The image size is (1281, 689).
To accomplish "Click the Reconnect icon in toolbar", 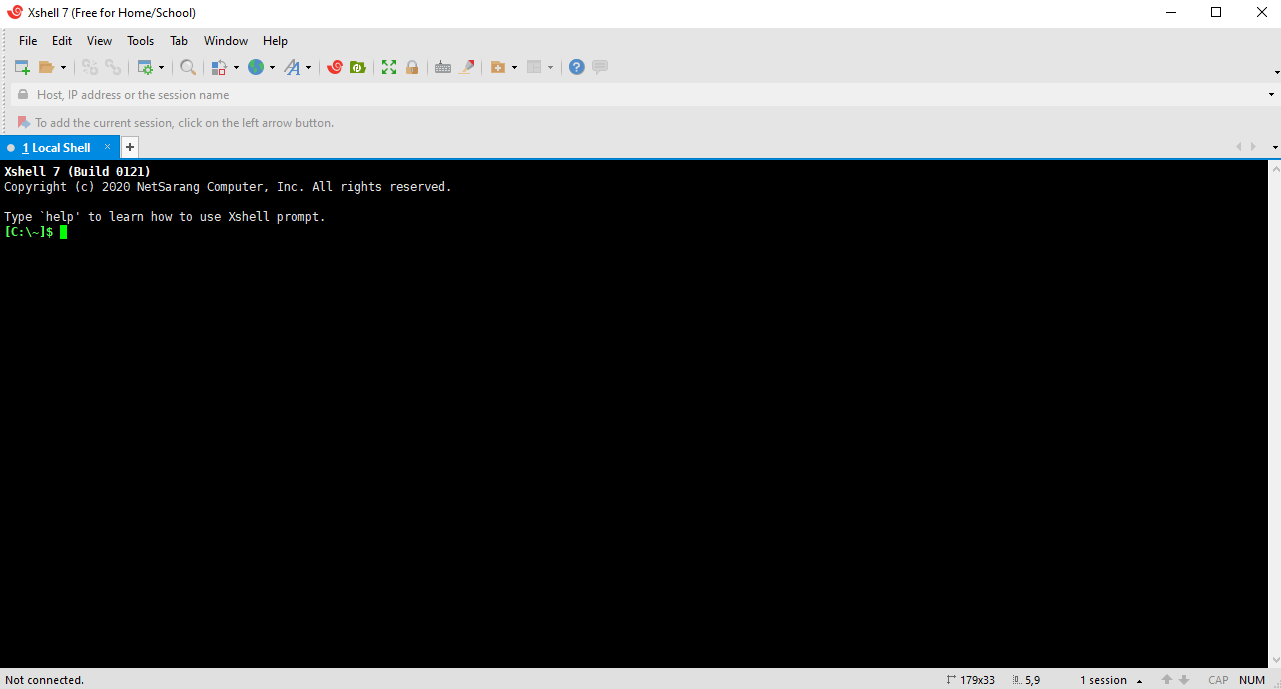I will tap(113, 67).
